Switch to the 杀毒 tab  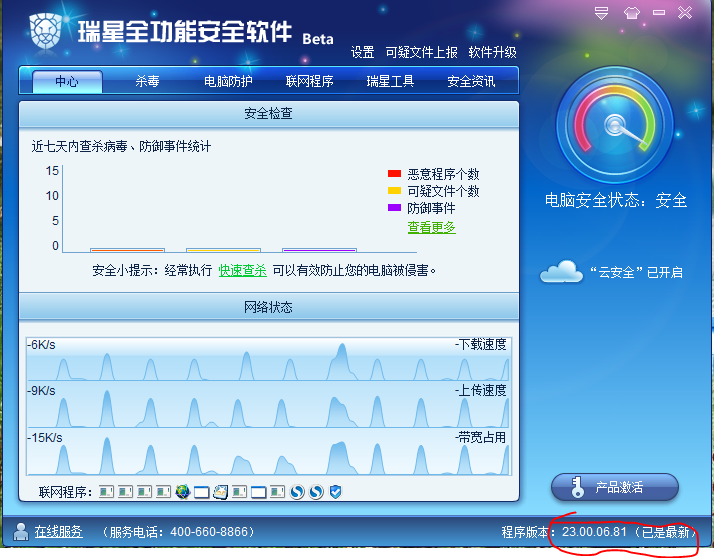(x=147, y=82)
